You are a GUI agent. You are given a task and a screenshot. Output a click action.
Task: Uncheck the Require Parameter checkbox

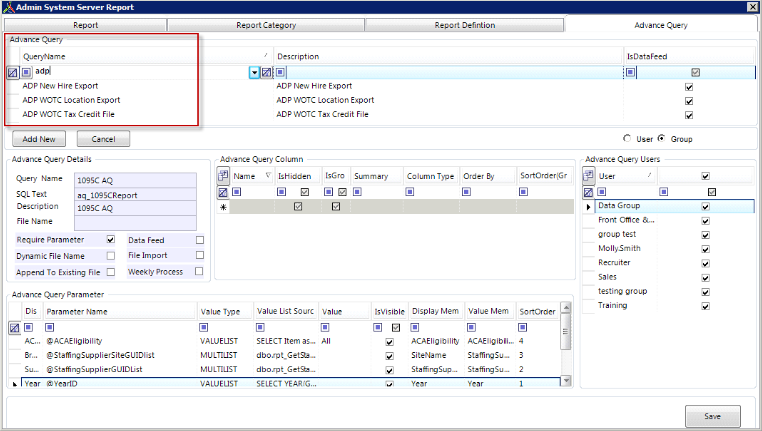pyautogui.click(x=110, y=240)
